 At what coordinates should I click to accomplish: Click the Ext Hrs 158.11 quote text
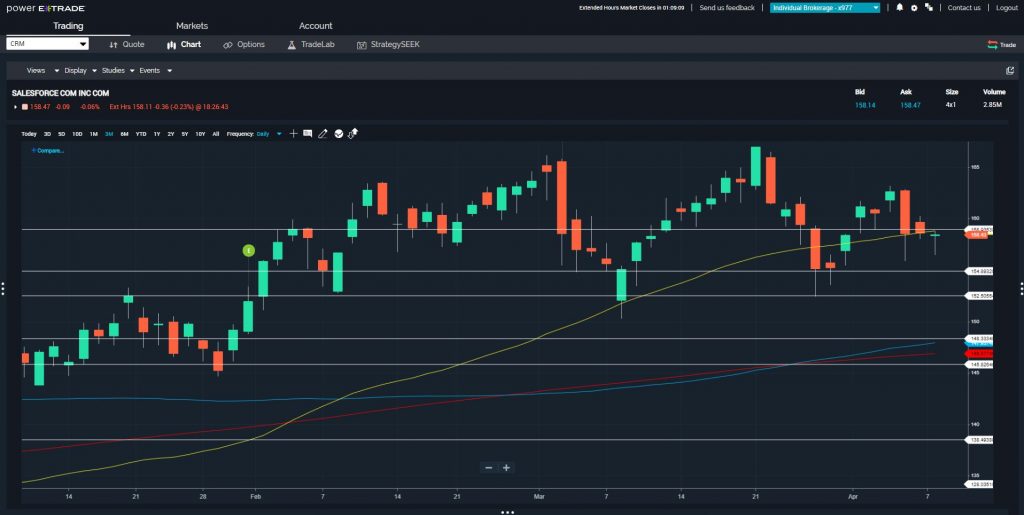point(168,106)
